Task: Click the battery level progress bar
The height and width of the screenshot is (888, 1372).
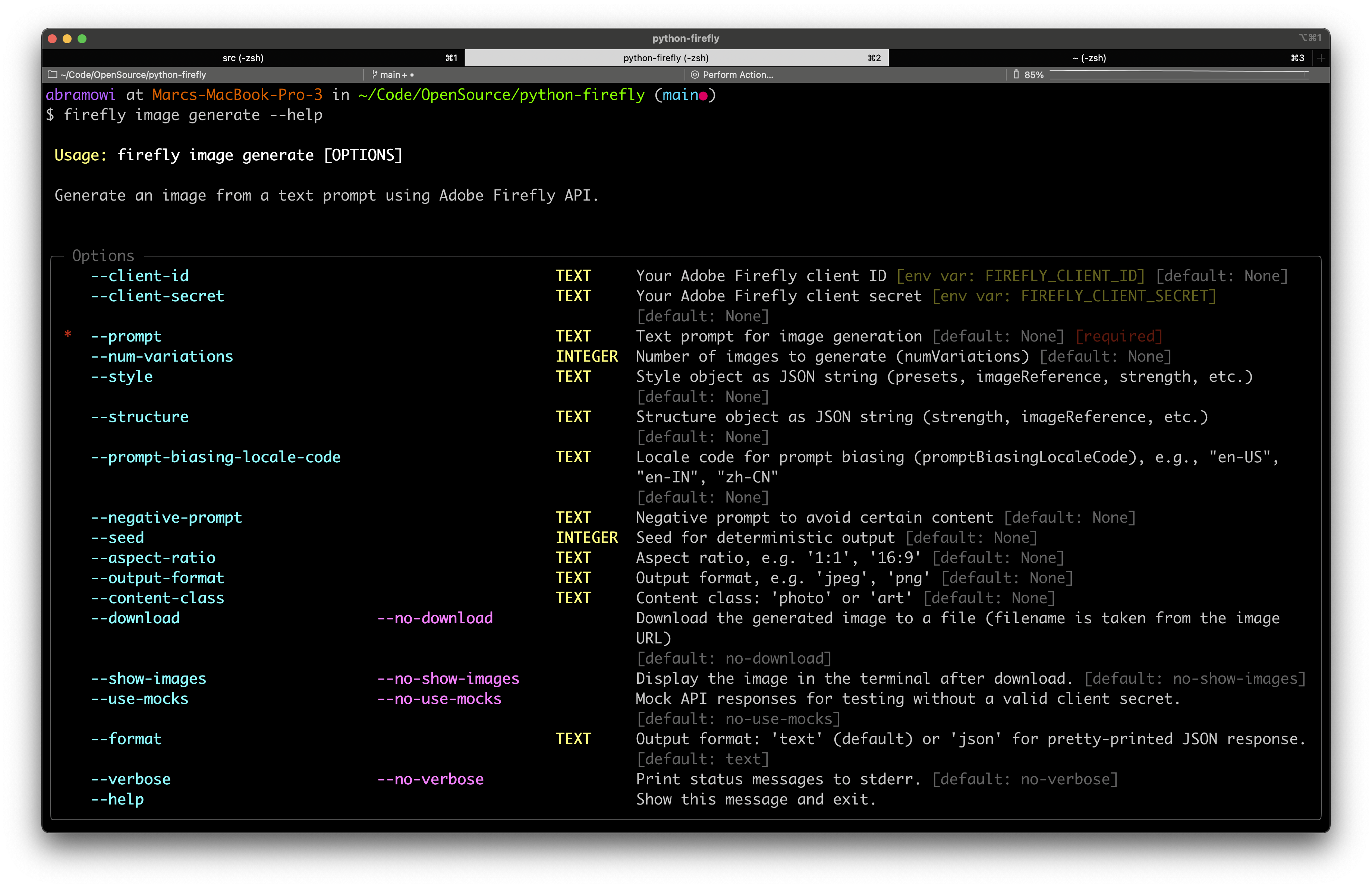Action: point(1180,74)
